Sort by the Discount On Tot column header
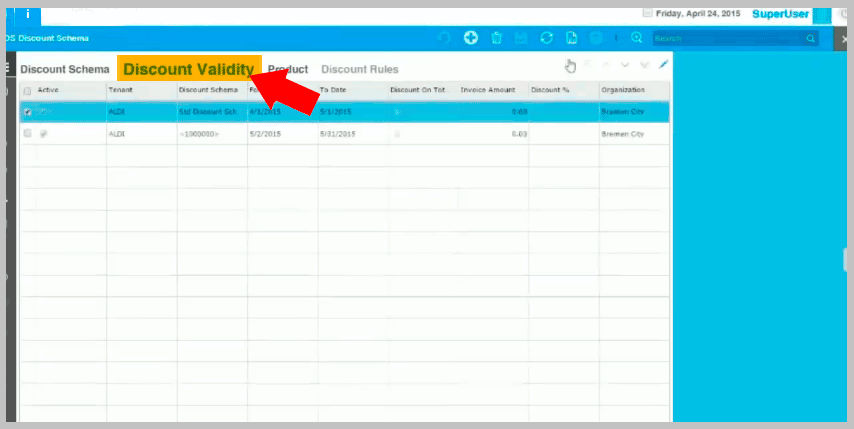Image resolution: width=854 pixels, height=429 pixels. tap(418, 90)
